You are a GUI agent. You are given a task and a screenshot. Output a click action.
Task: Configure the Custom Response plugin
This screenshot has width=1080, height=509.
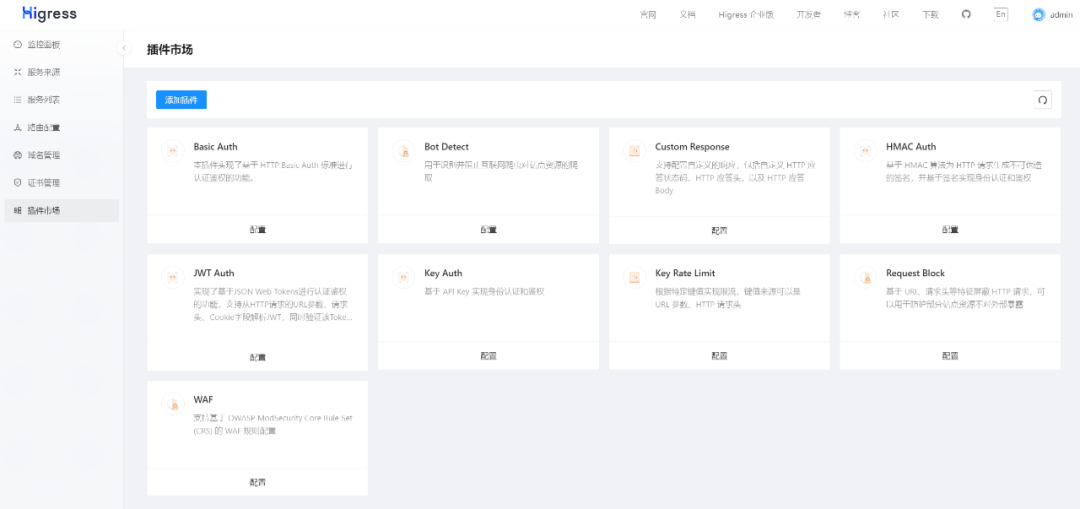point(719,230)
